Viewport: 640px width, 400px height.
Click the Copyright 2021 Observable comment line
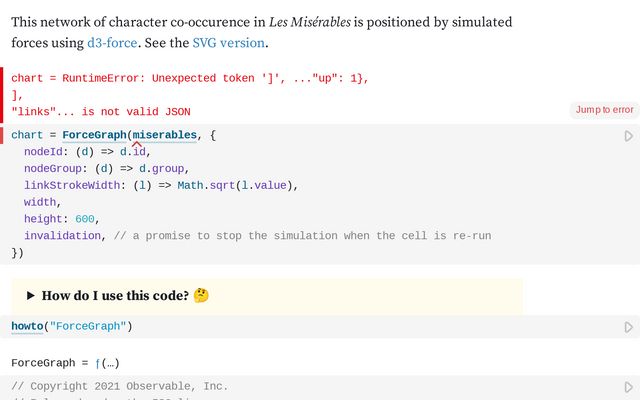tap(120, 386)
